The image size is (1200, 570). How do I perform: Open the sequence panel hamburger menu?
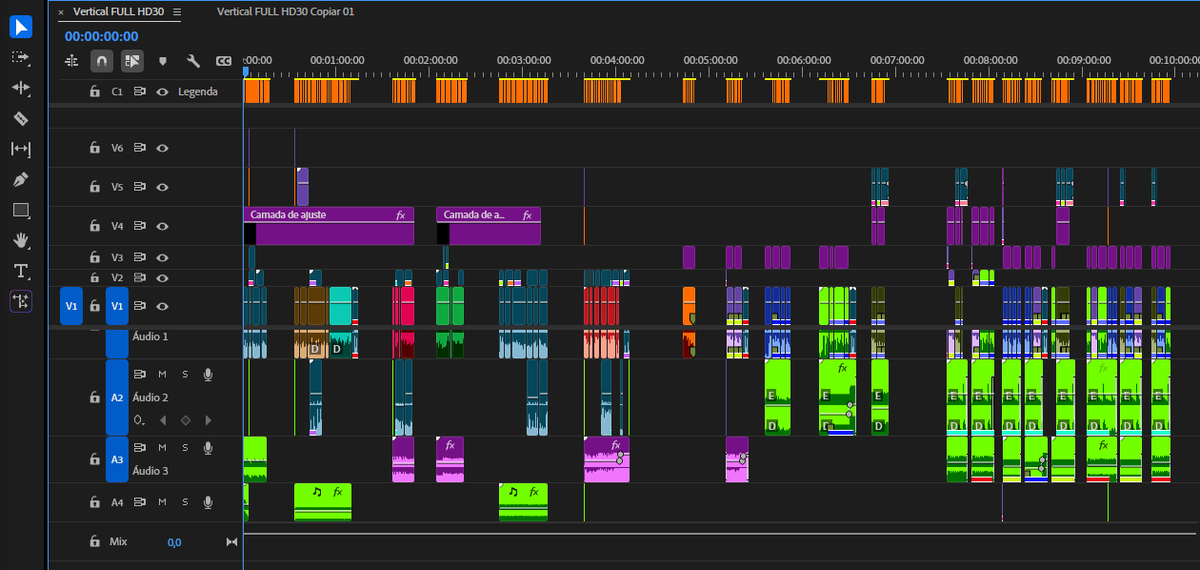177,12
